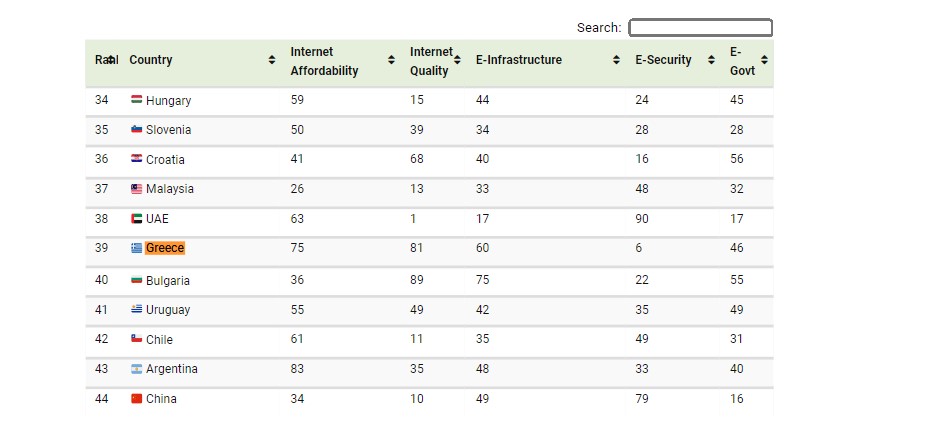Select the highlighted Greece country name
Image resolution: width=932 pixels, height=430 pixels.
165,248
